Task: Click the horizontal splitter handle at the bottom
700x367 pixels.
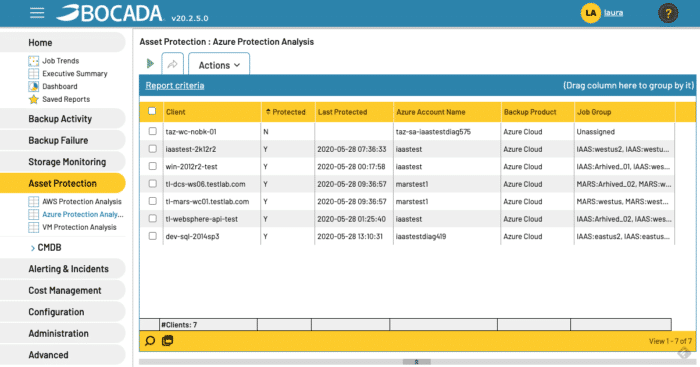Action: point(417,362)
